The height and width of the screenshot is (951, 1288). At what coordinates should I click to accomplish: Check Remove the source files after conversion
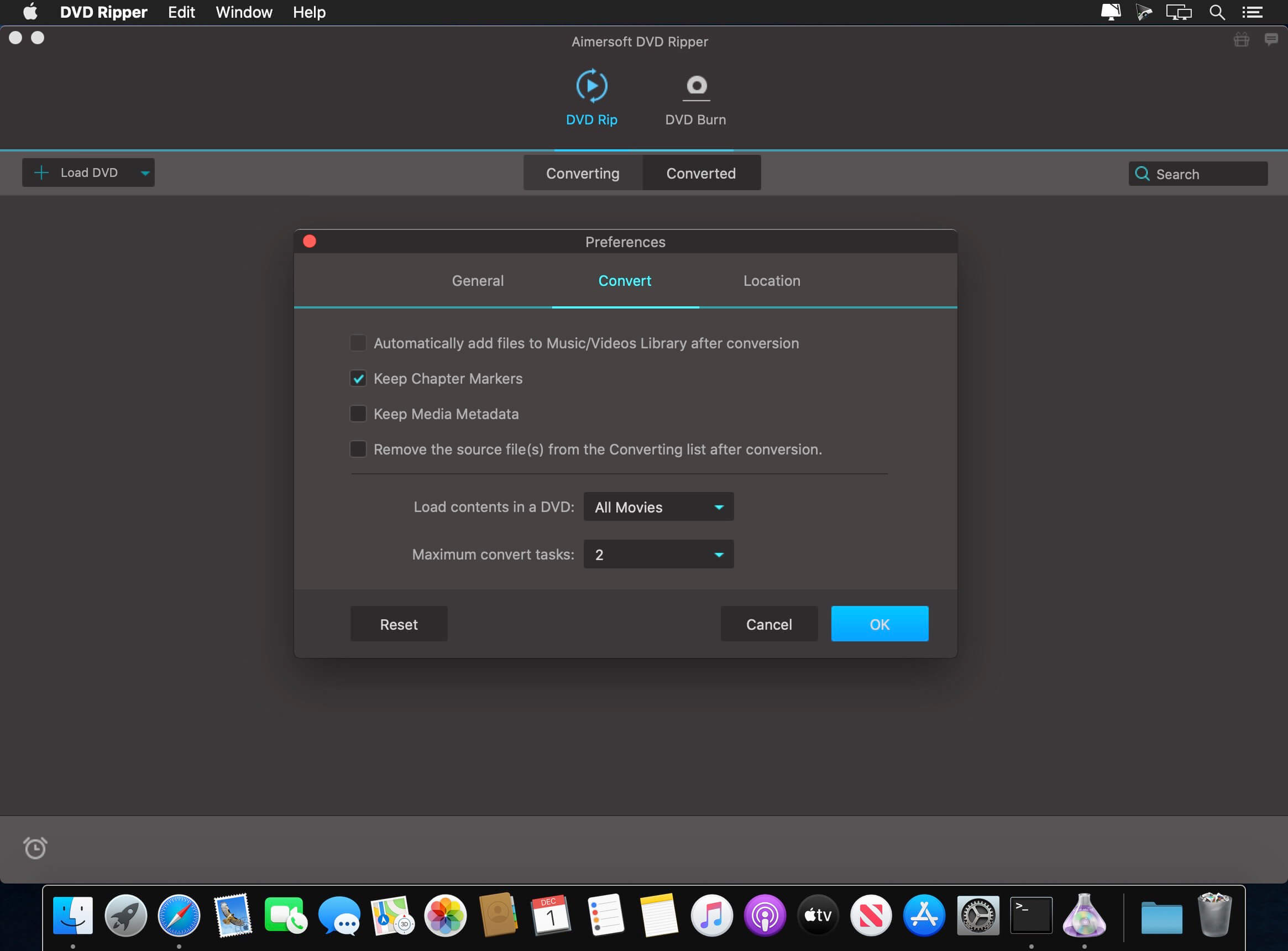coord(358,450)
